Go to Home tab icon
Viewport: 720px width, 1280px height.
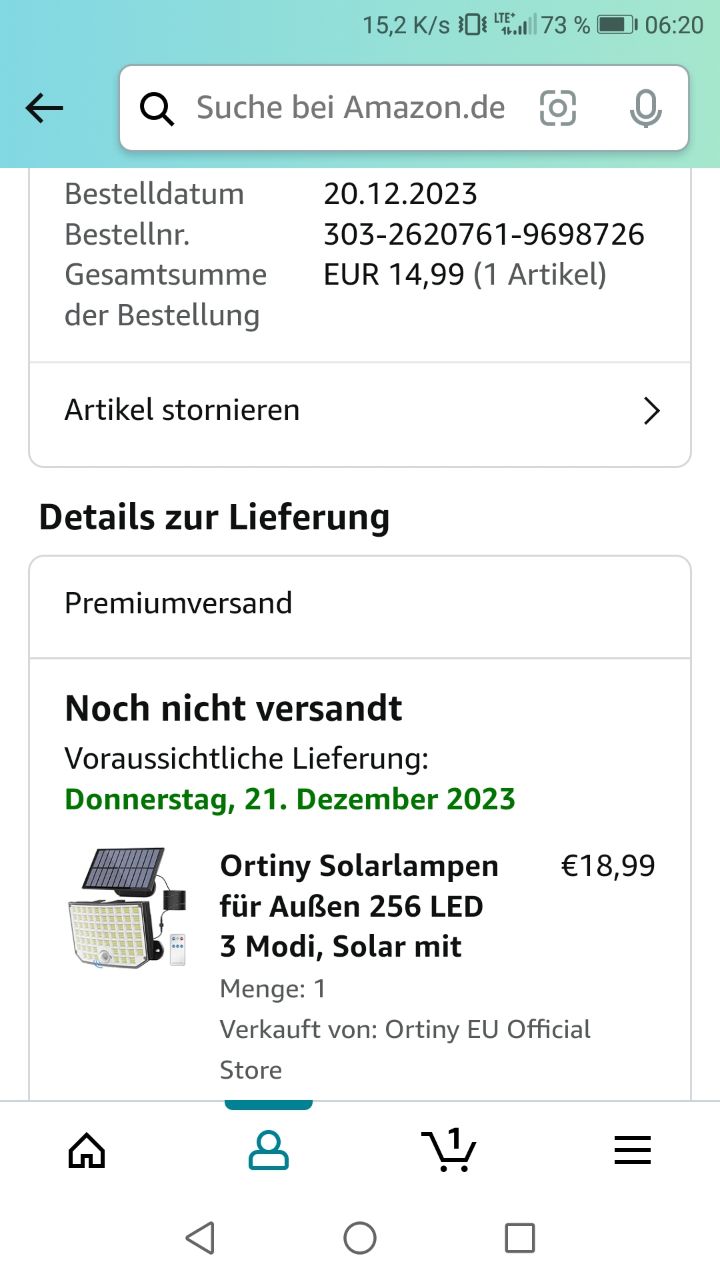(87, 1151)
